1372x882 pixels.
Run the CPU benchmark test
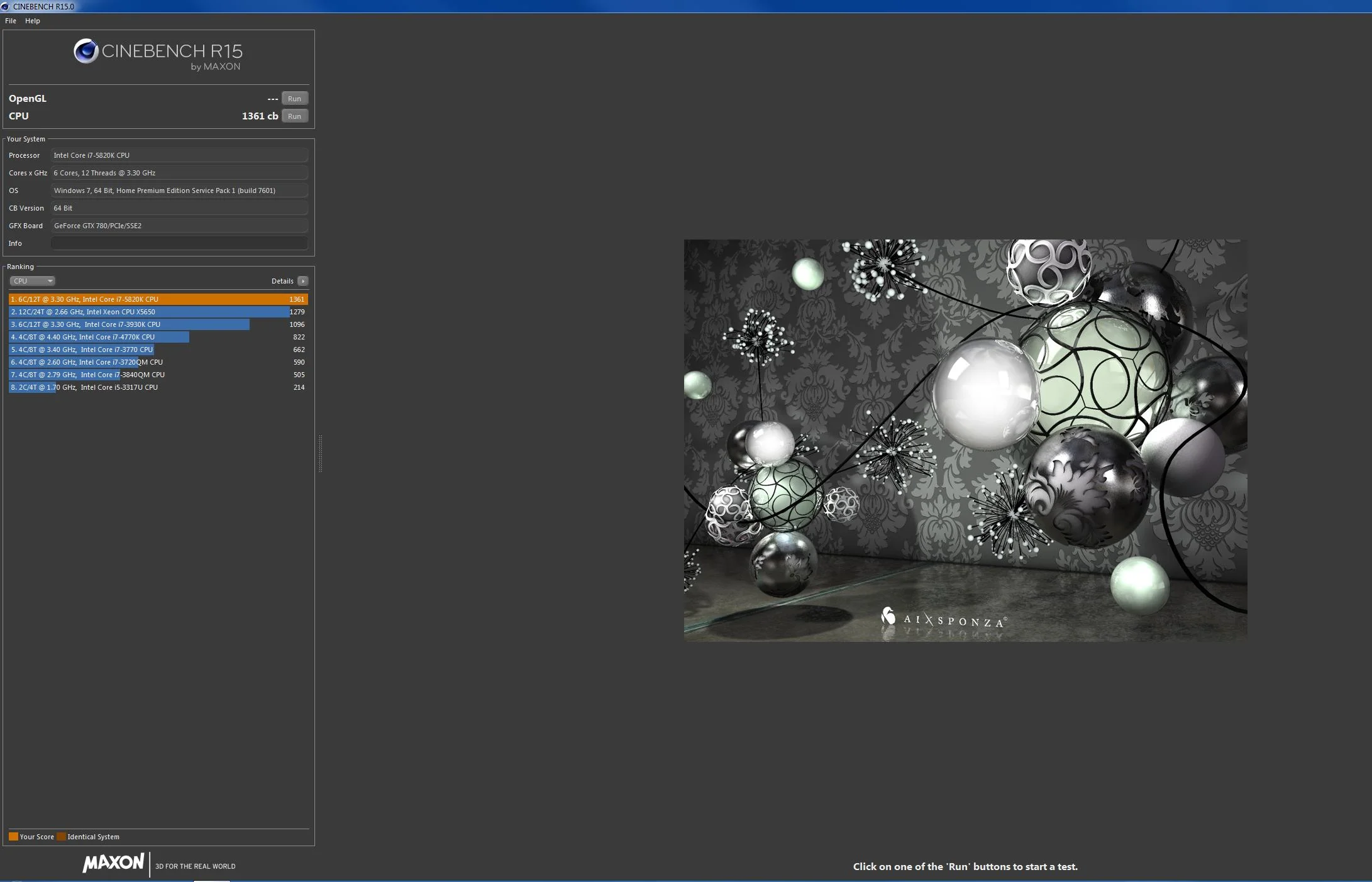(x=294, y=116)
